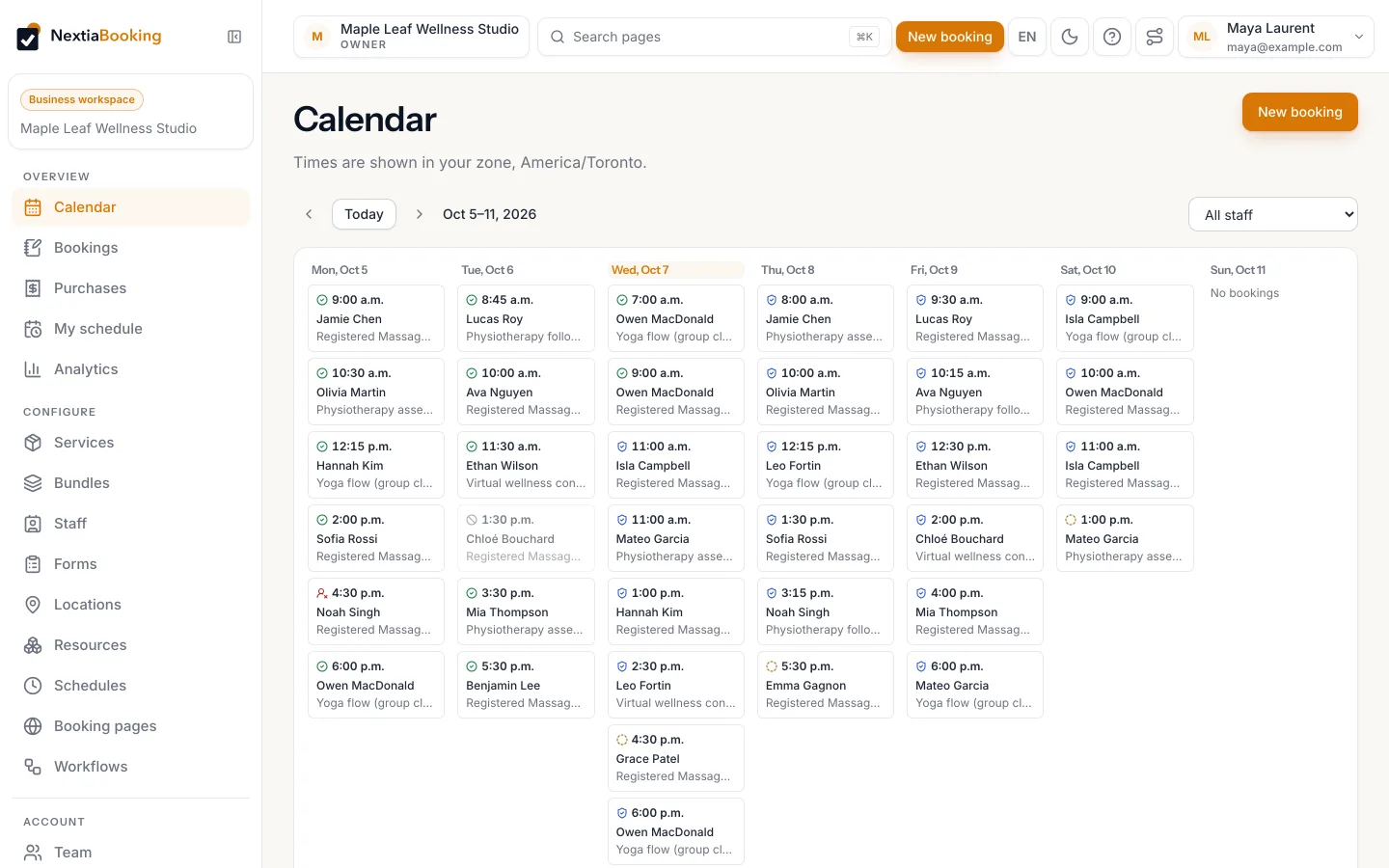The image size is (1389, 868).
Task: Click the search magnifier icon
Action: 558,37
